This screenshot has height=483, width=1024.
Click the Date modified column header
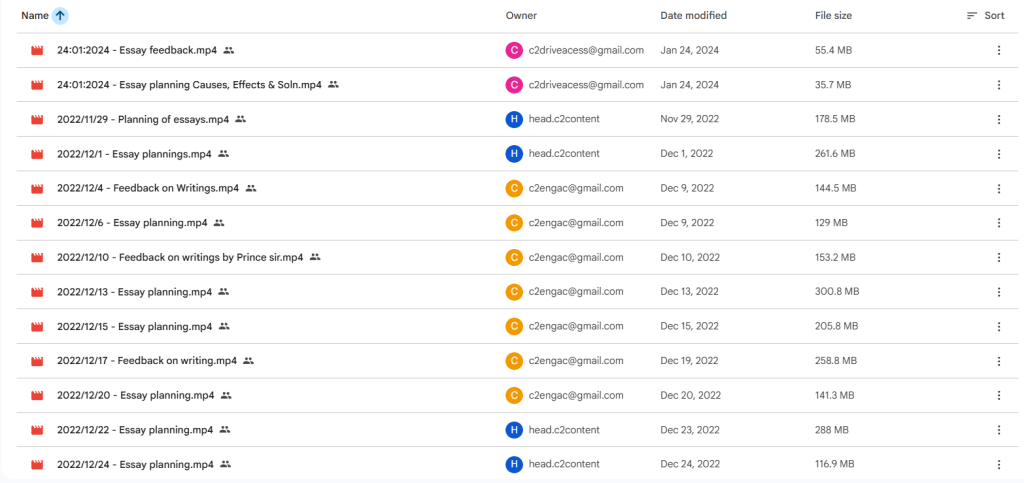coord(693,16)
